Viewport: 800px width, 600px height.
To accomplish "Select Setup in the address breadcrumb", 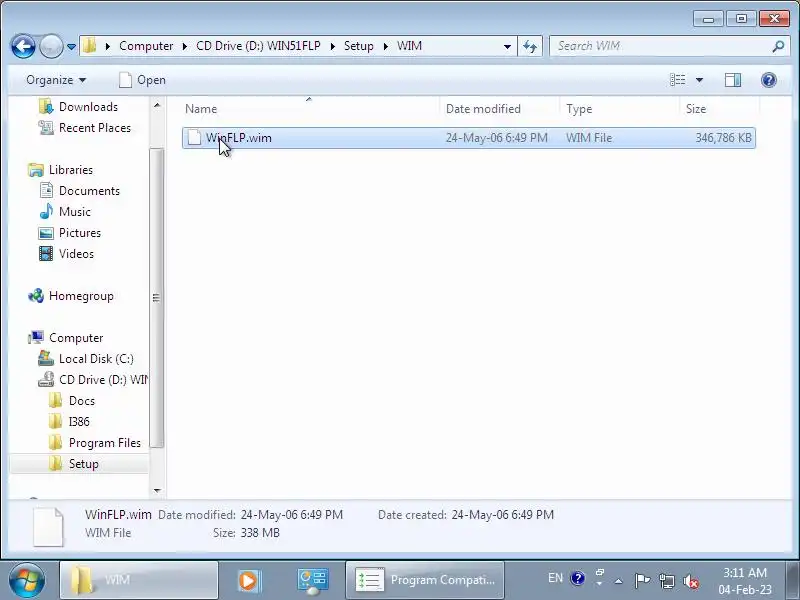I will point(359,46).
